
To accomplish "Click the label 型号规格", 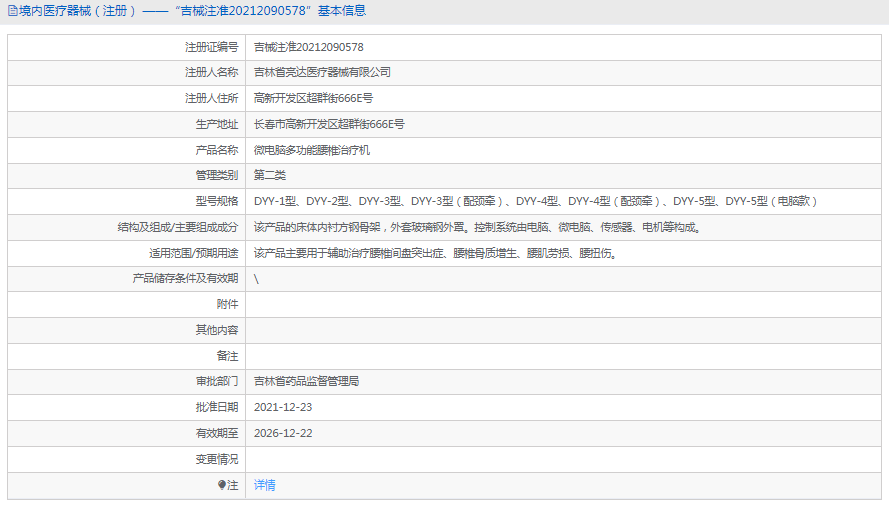I will coord(217,201).
